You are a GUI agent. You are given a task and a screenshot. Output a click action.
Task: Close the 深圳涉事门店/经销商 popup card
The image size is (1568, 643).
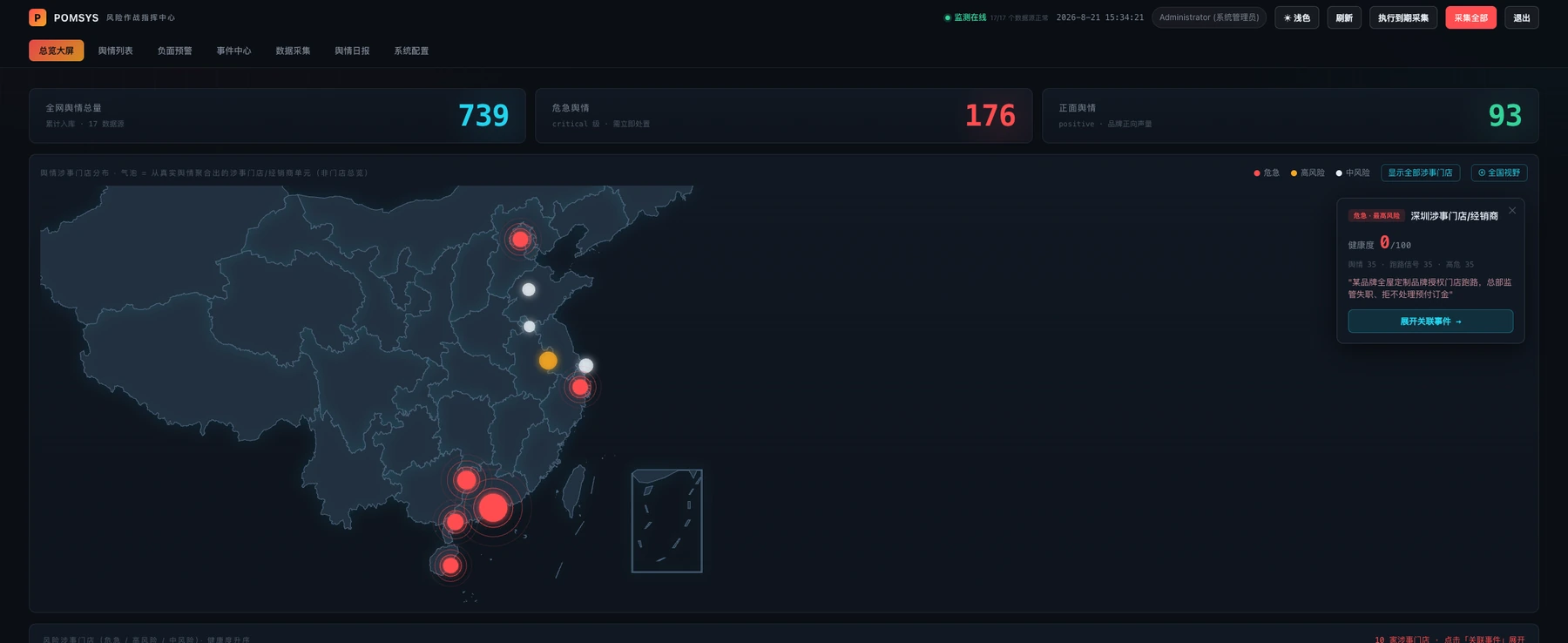tap(1512, 210)
